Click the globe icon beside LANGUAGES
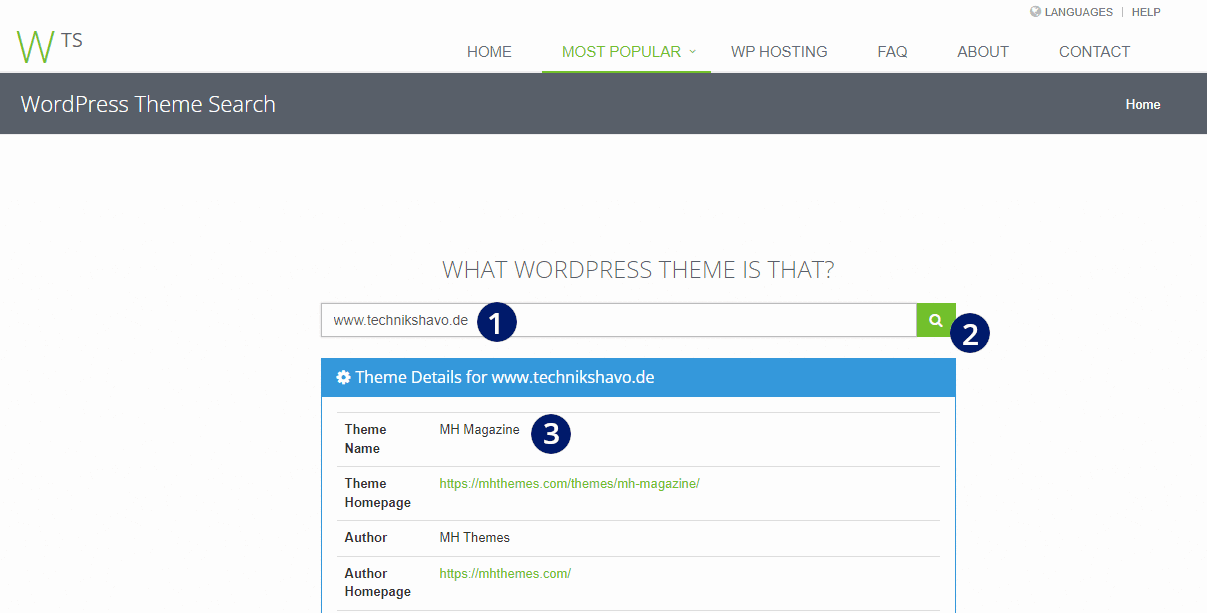 click(x=1035, y=12)
